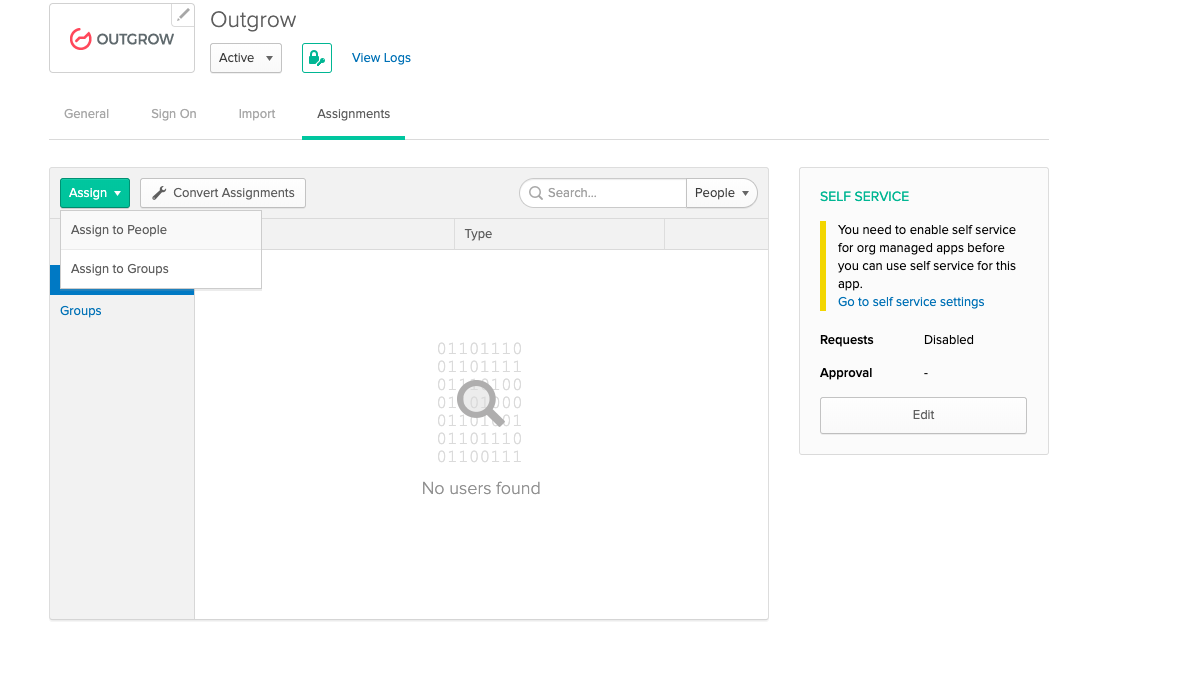Open the Active status dropdown
Screen dimensions: 1179x681
pyautogui.click(x=246, y=58)
